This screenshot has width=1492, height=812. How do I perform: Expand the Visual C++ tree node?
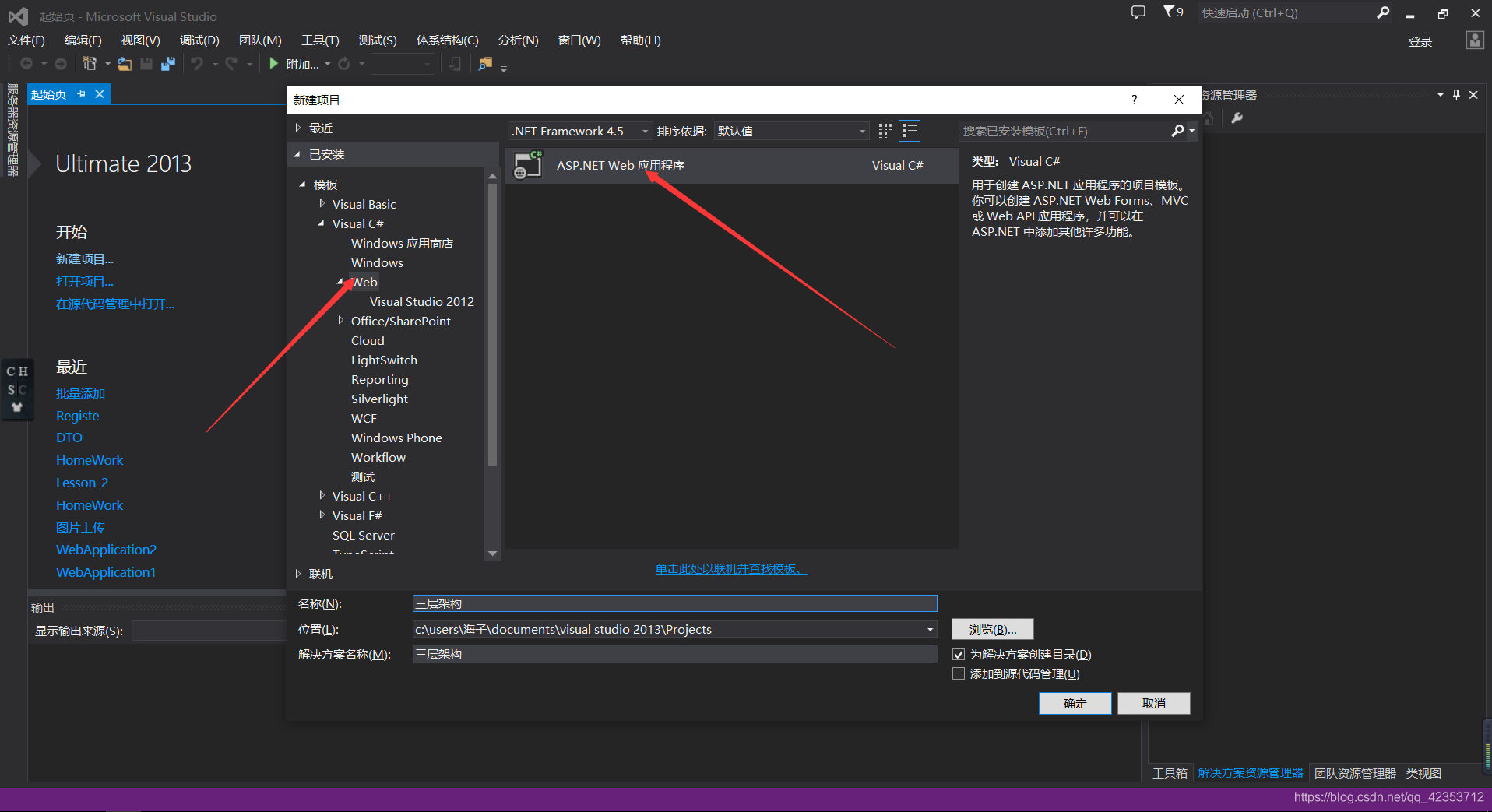(322, 496)
